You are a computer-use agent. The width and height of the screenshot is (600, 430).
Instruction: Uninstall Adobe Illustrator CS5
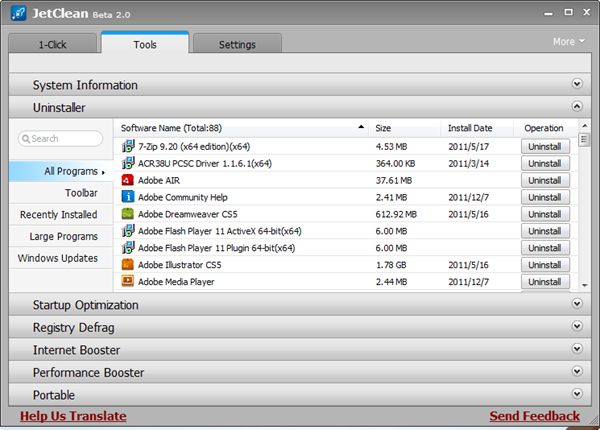pos(545,264)
